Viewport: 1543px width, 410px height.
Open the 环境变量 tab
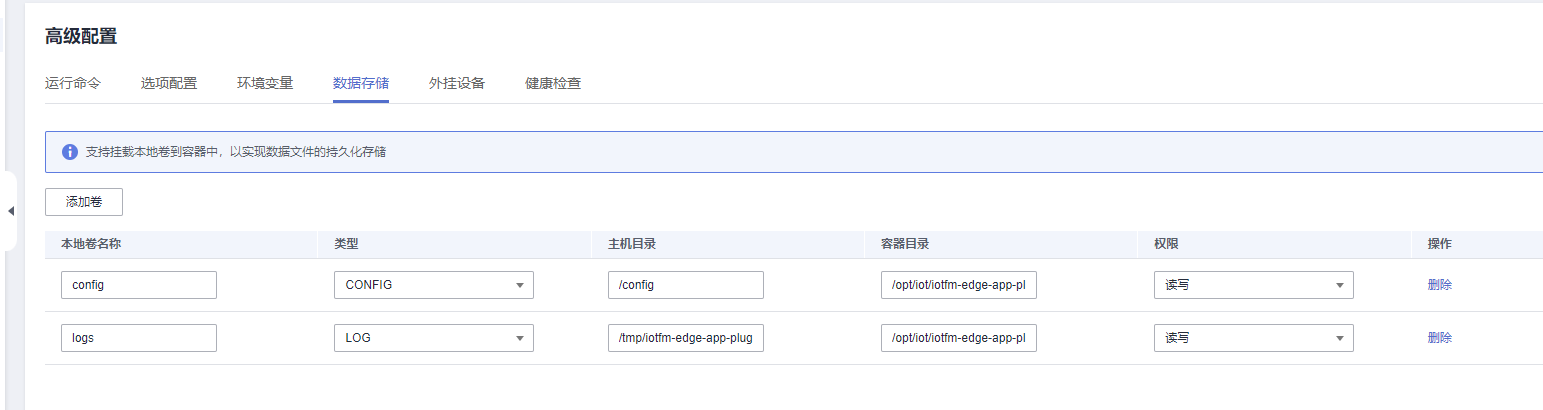265,83
